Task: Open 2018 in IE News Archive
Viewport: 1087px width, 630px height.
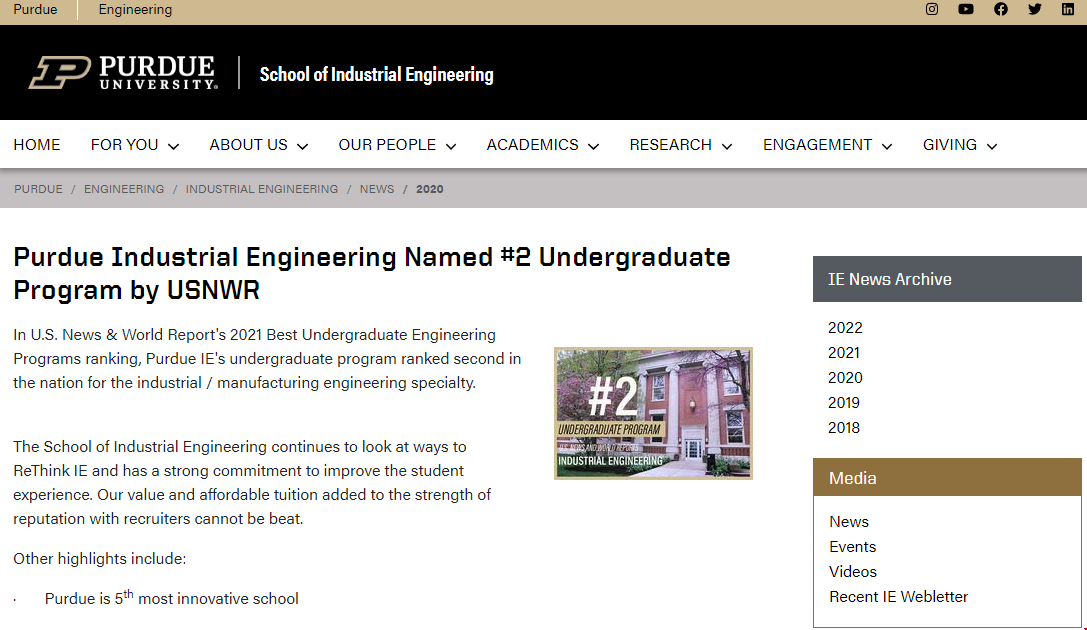Action: [844, 428]
